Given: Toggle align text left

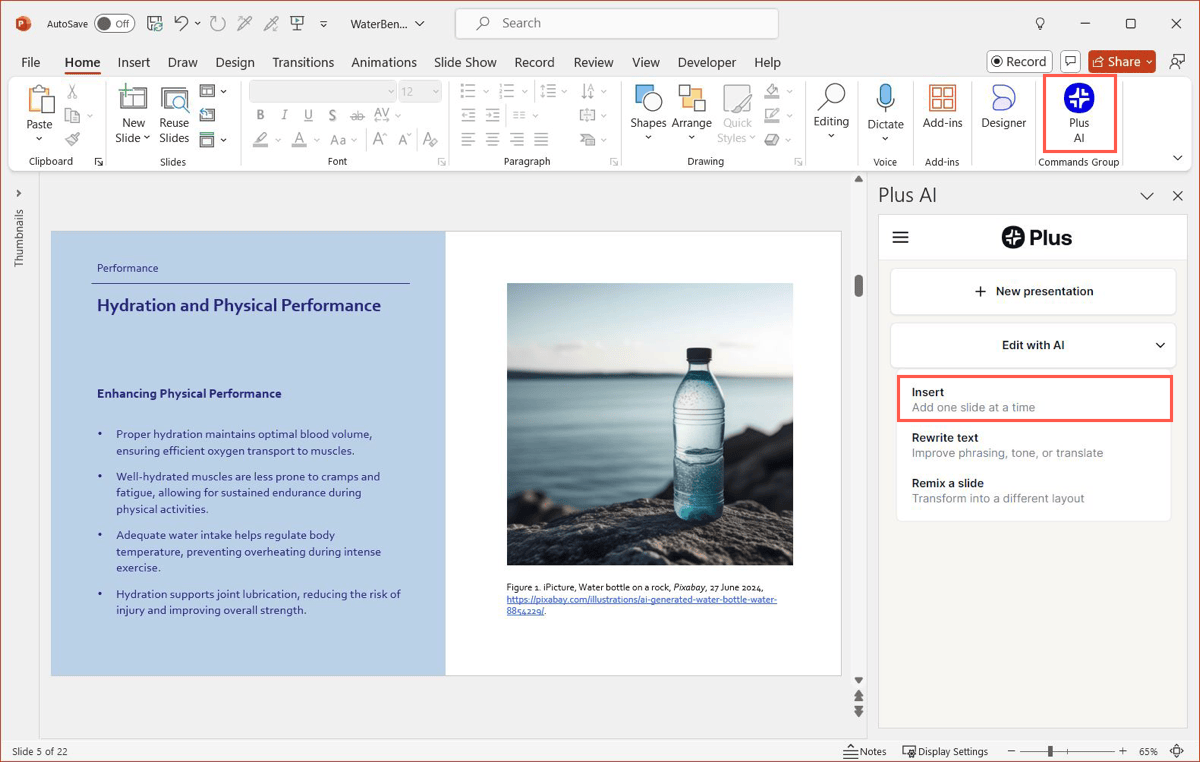Looking at the screenshot, I should point(468,140).
